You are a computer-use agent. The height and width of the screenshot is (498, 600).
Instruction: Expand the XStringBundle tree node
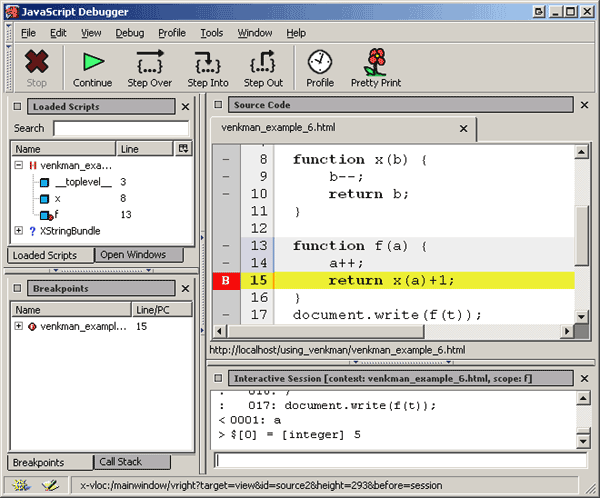[18, 230]
